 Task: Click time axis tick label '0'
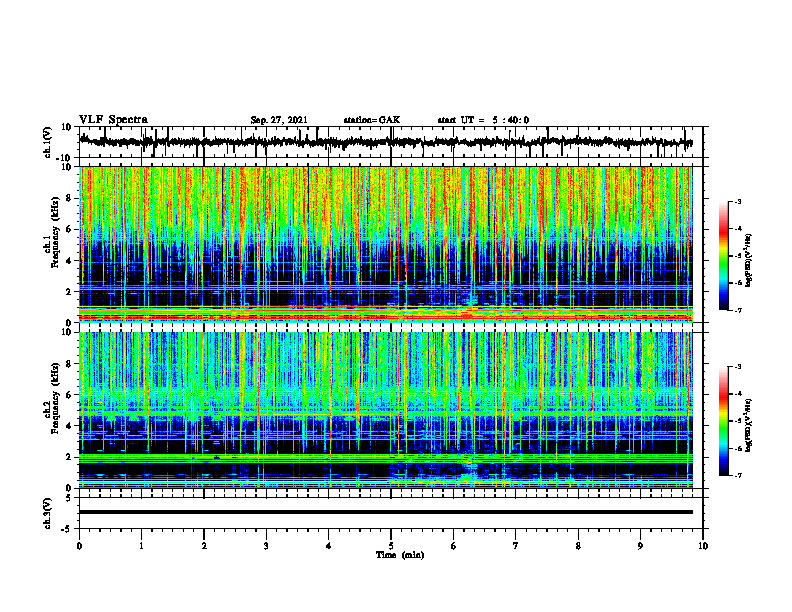(x=79, y=546)
